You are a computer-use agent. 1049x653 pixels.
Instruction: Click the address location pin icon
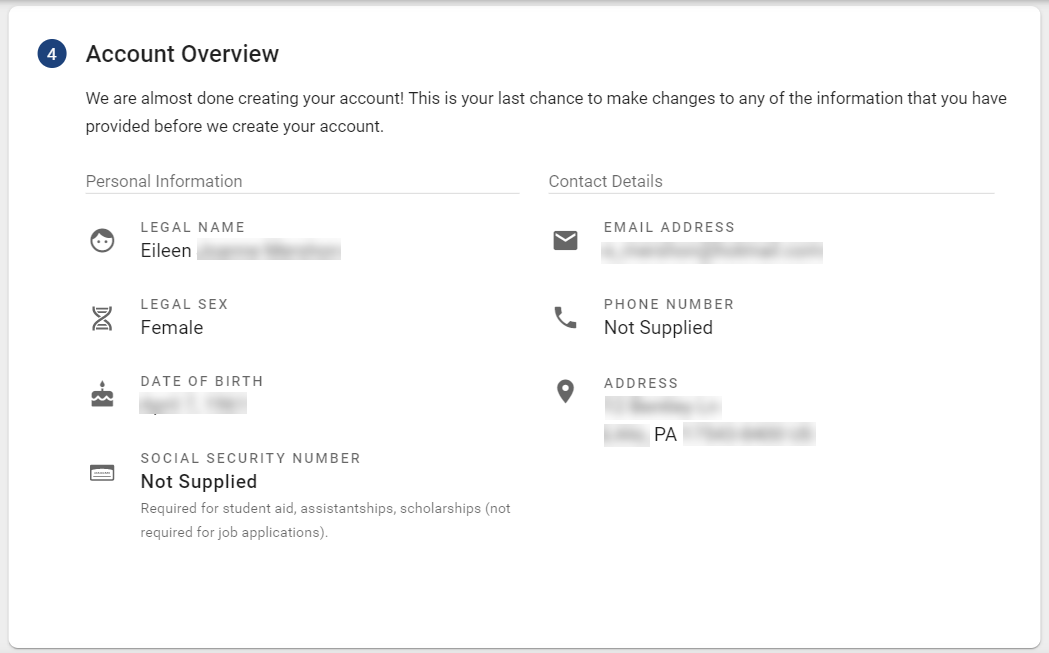tap(565, 392)
